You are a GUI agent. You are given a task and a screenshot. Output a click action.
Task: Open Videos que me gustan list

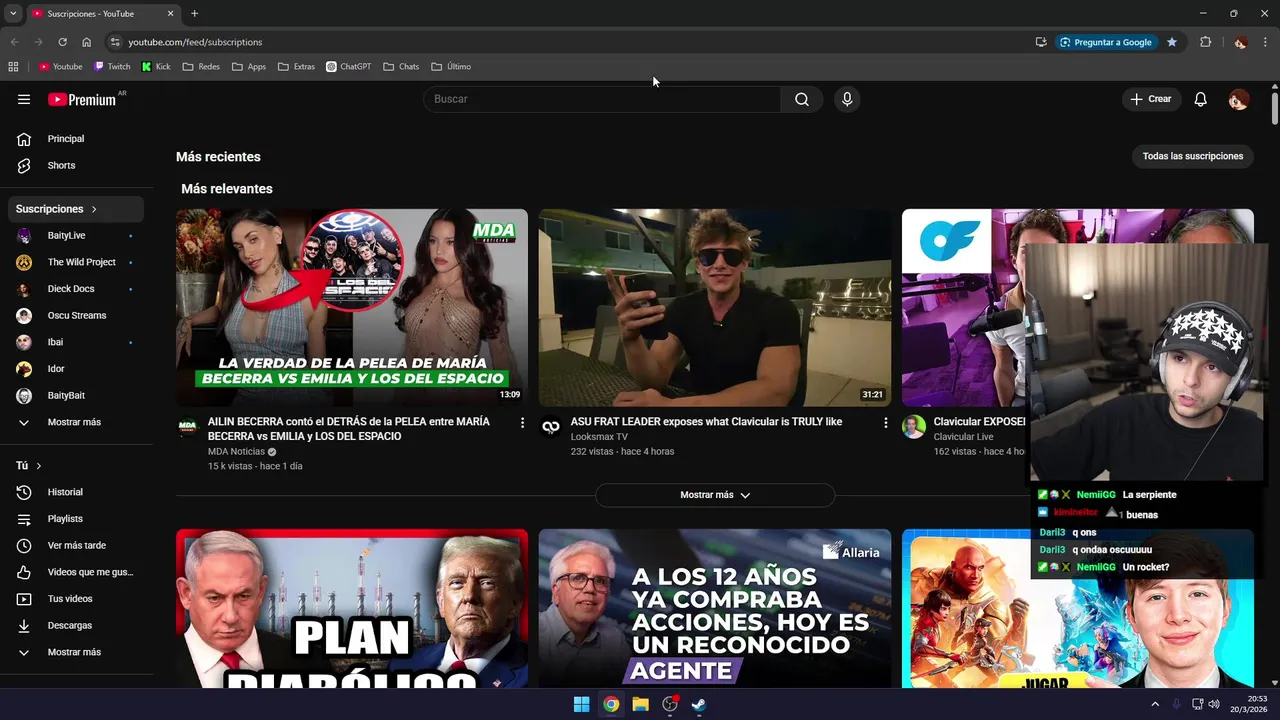pyautogui.click(x=76, y=572)
